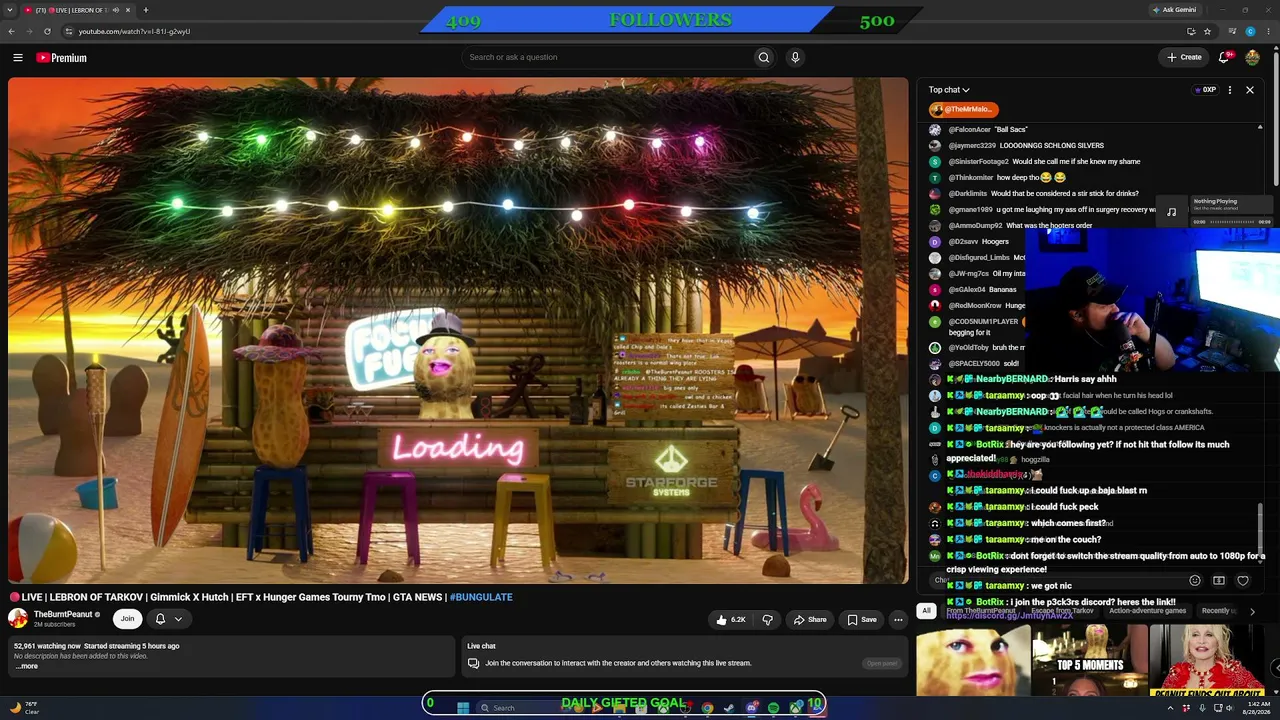The image size is (1280, 720).
Task: Open the YouTube guide hamburger menu
Action: pos(18,57)
